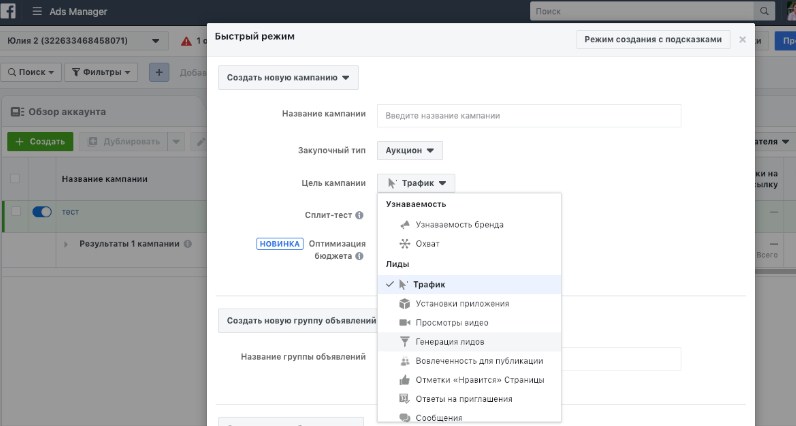Open the hamburger menu next to Ads Manager

click(37, 11)
